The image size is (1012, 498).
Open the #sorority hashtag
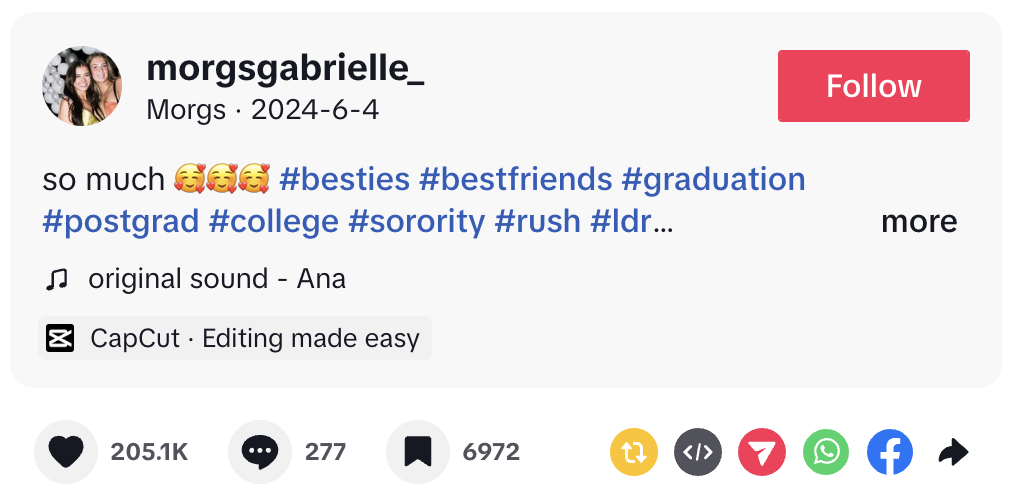coord(416,221)
